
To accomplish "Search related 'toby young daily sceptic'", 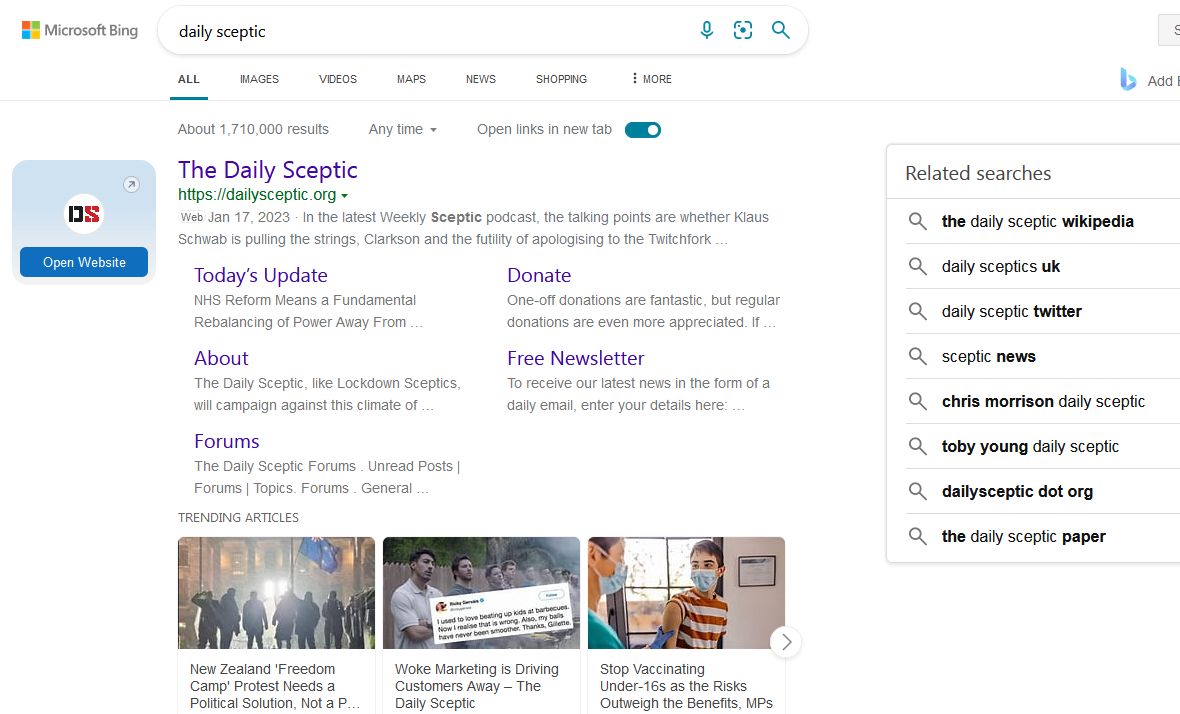I will (x=1030, y=447).
